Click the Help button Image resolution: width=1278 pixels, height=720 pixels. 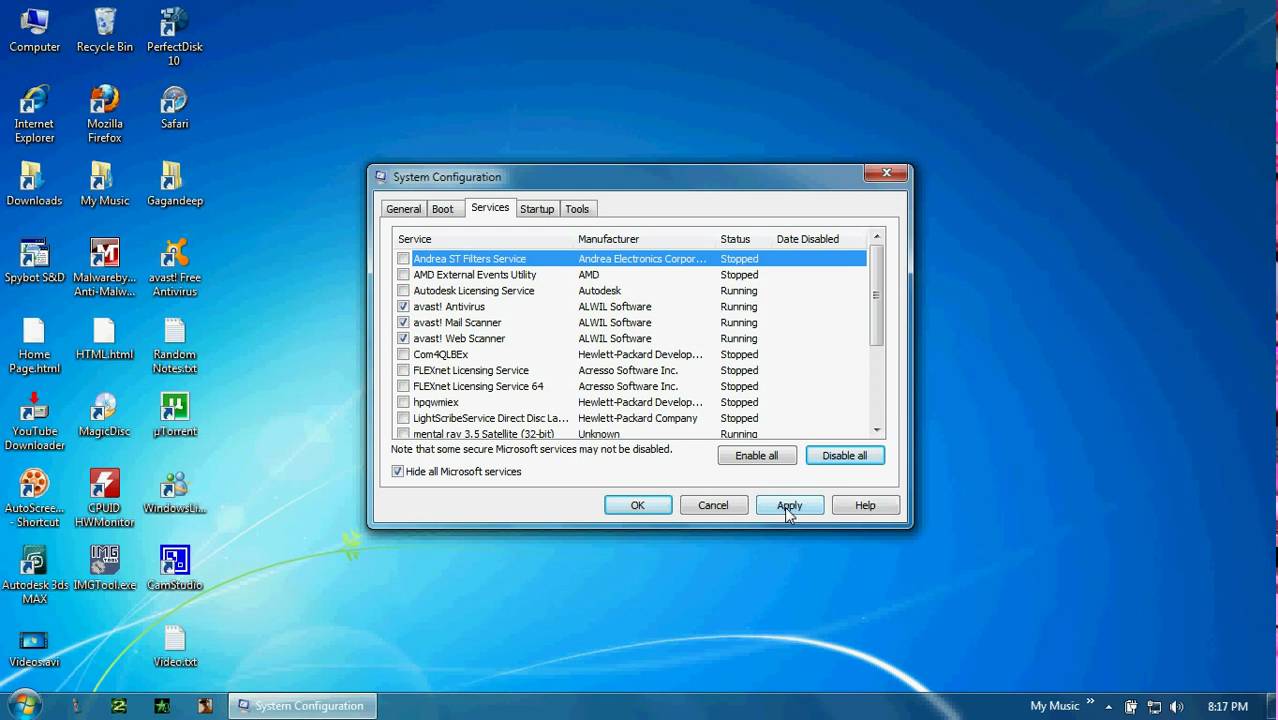pos(866,506)
